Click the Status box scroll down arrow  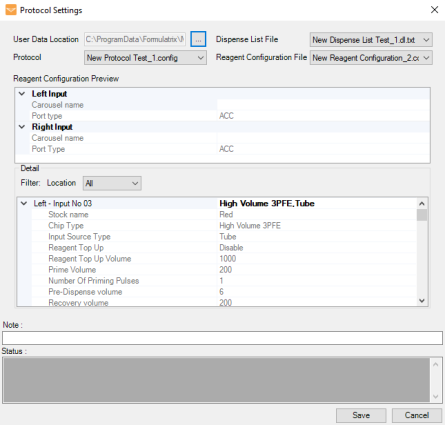coord(435,396)
